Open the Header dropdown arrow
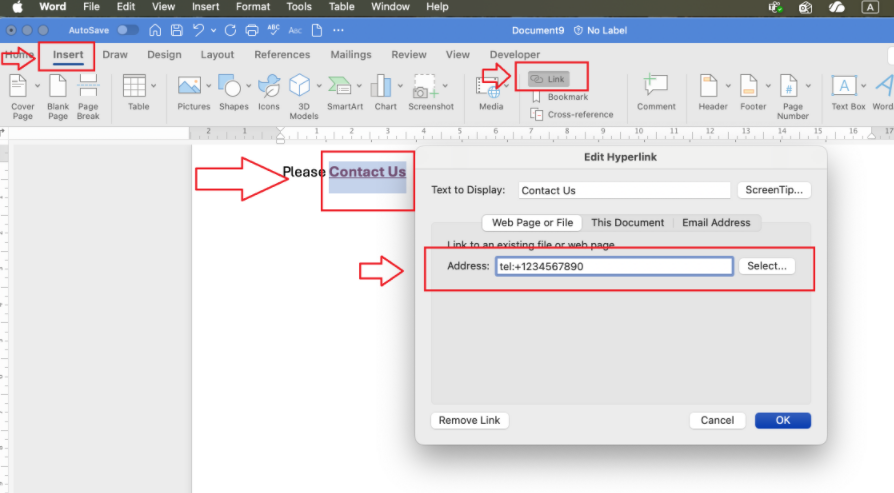The width and height of the screenshot is (894, 493). point(728,86)
